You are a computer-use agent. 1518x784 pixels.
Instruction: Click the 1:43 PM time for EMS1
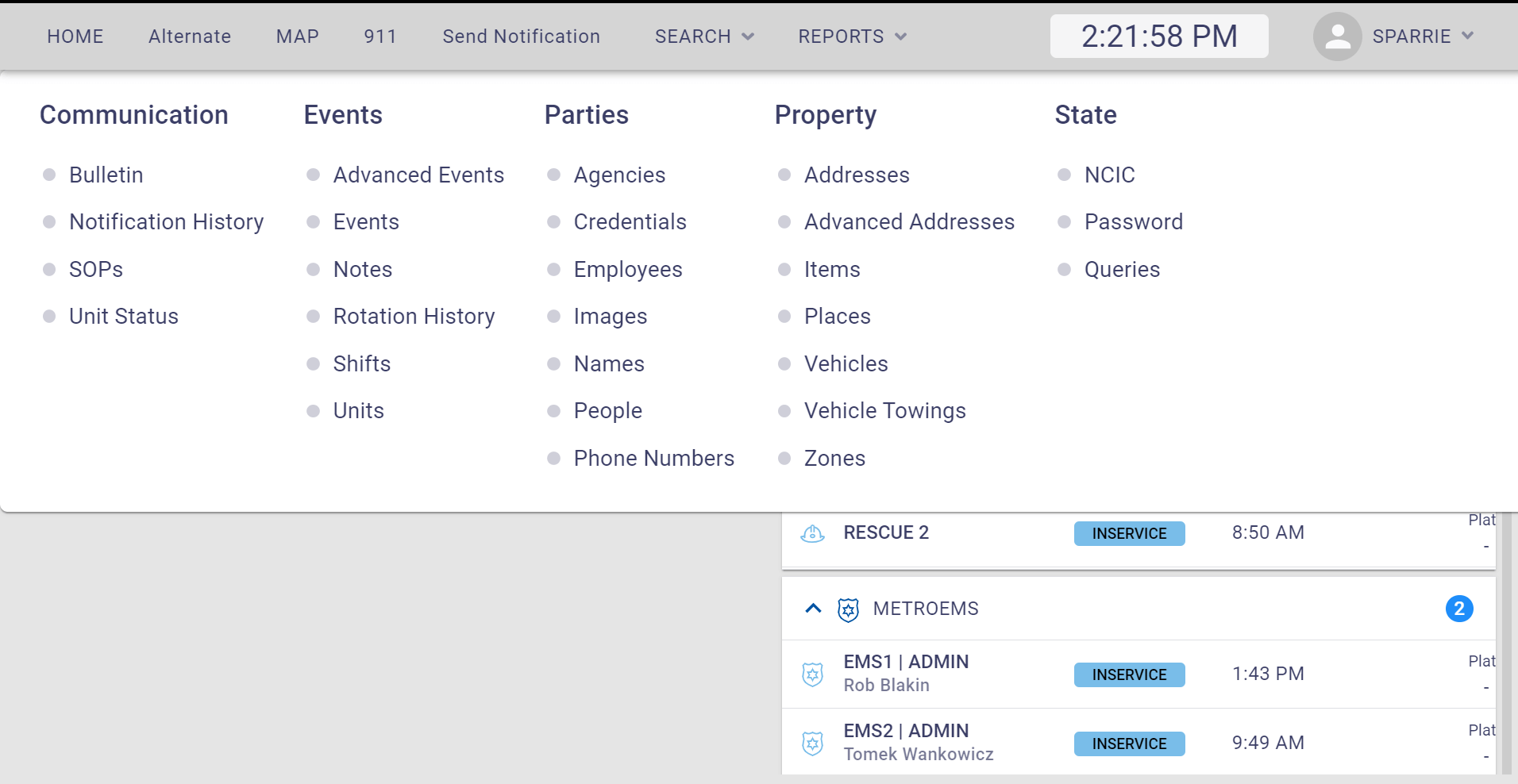click(x=1268, y=674)
